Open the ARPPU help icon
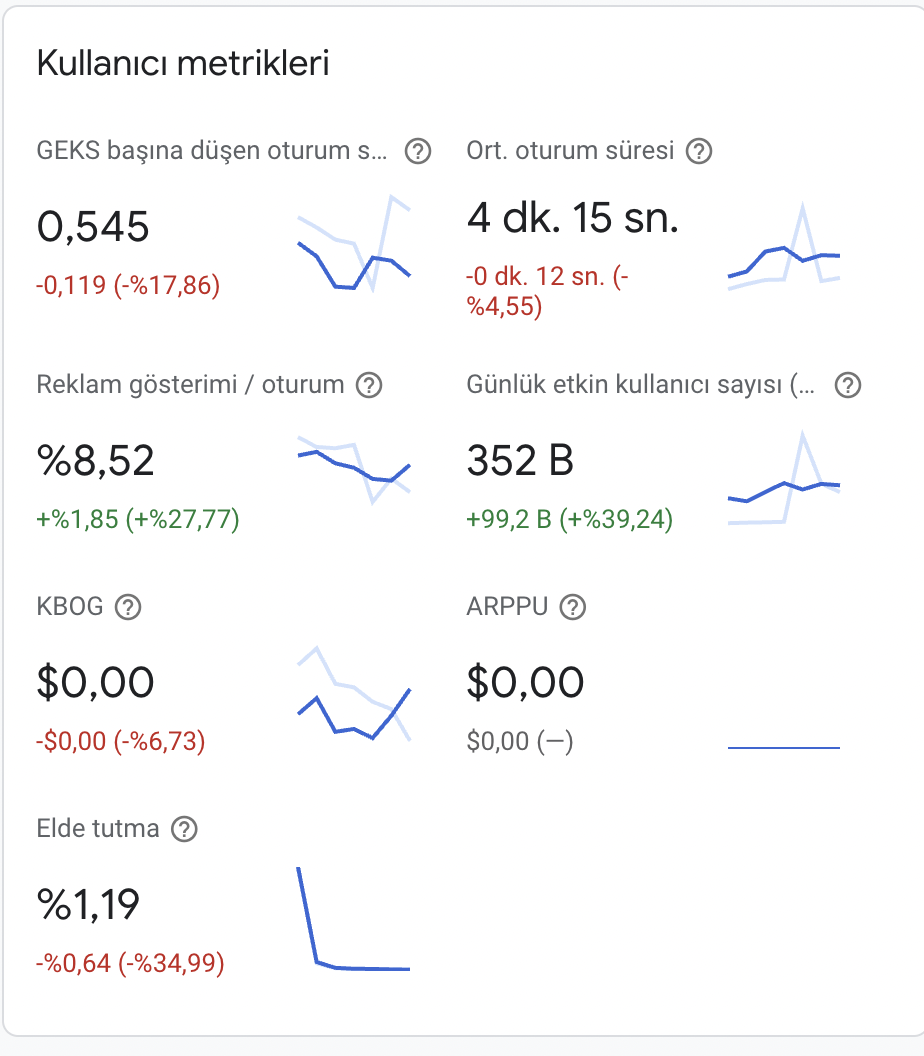The width and height of the screenshot is (924, 1056). pyautogui.click(x=573, y=607)
